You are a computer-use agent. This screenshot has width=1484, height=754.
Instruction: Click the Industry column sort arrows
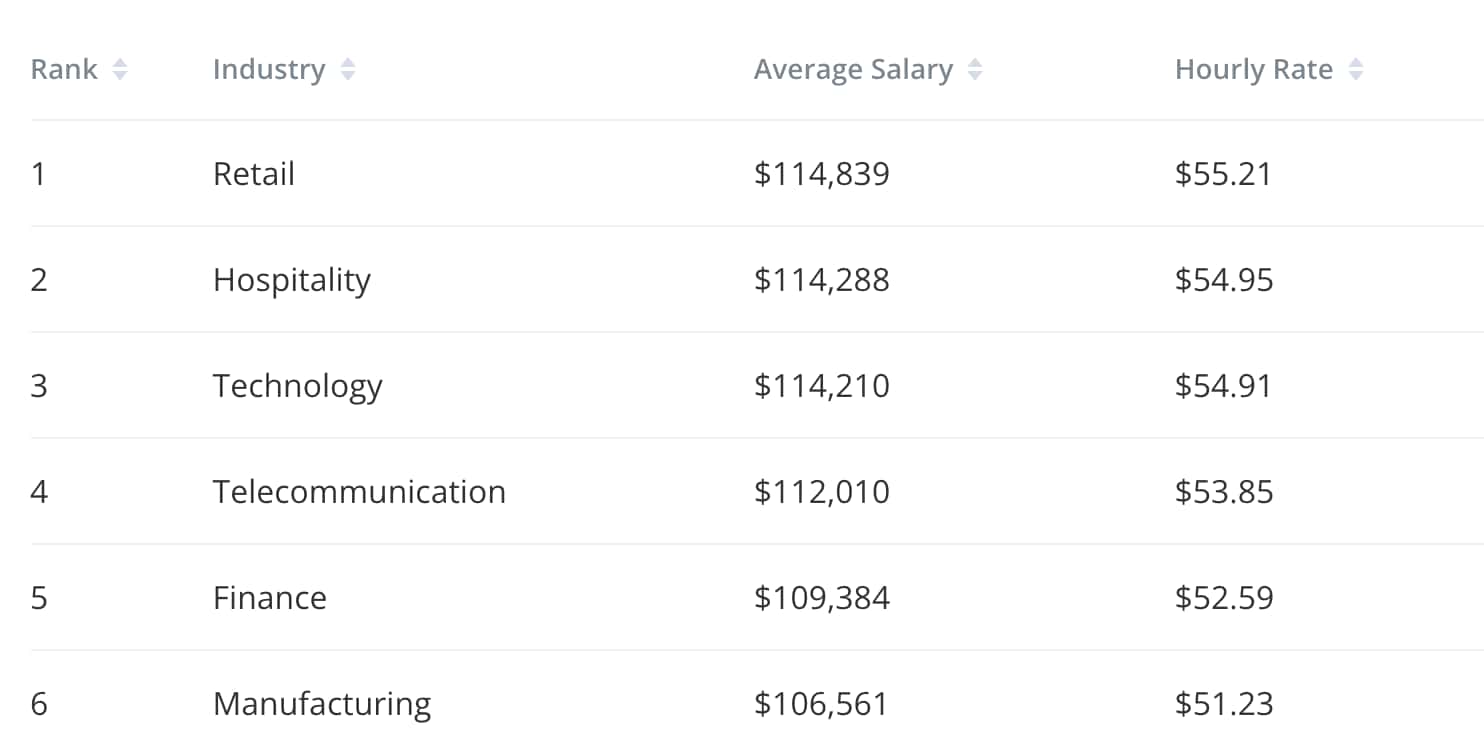(348, 70)
